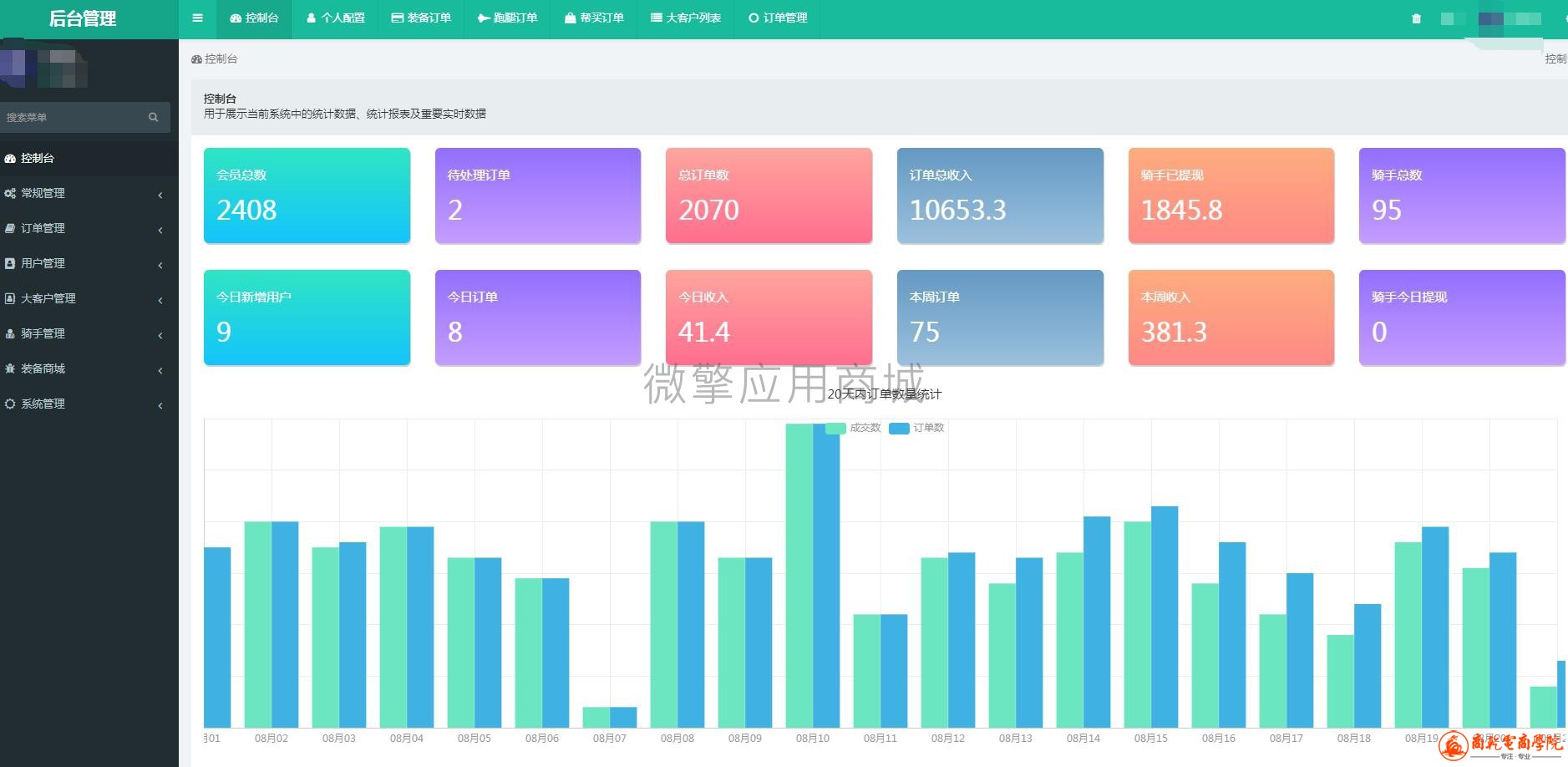Click the search menu input field

tap(74, 117)
